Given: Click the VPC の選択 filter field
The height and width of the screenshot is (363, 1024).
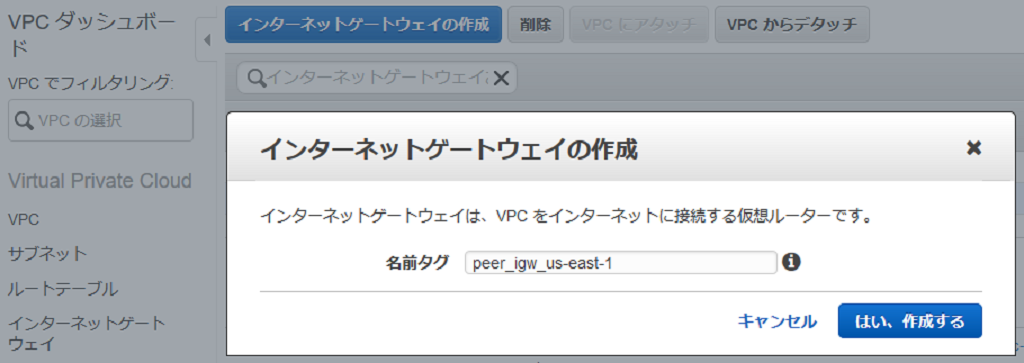Looking at the screenshot, I should pos(101,120).
